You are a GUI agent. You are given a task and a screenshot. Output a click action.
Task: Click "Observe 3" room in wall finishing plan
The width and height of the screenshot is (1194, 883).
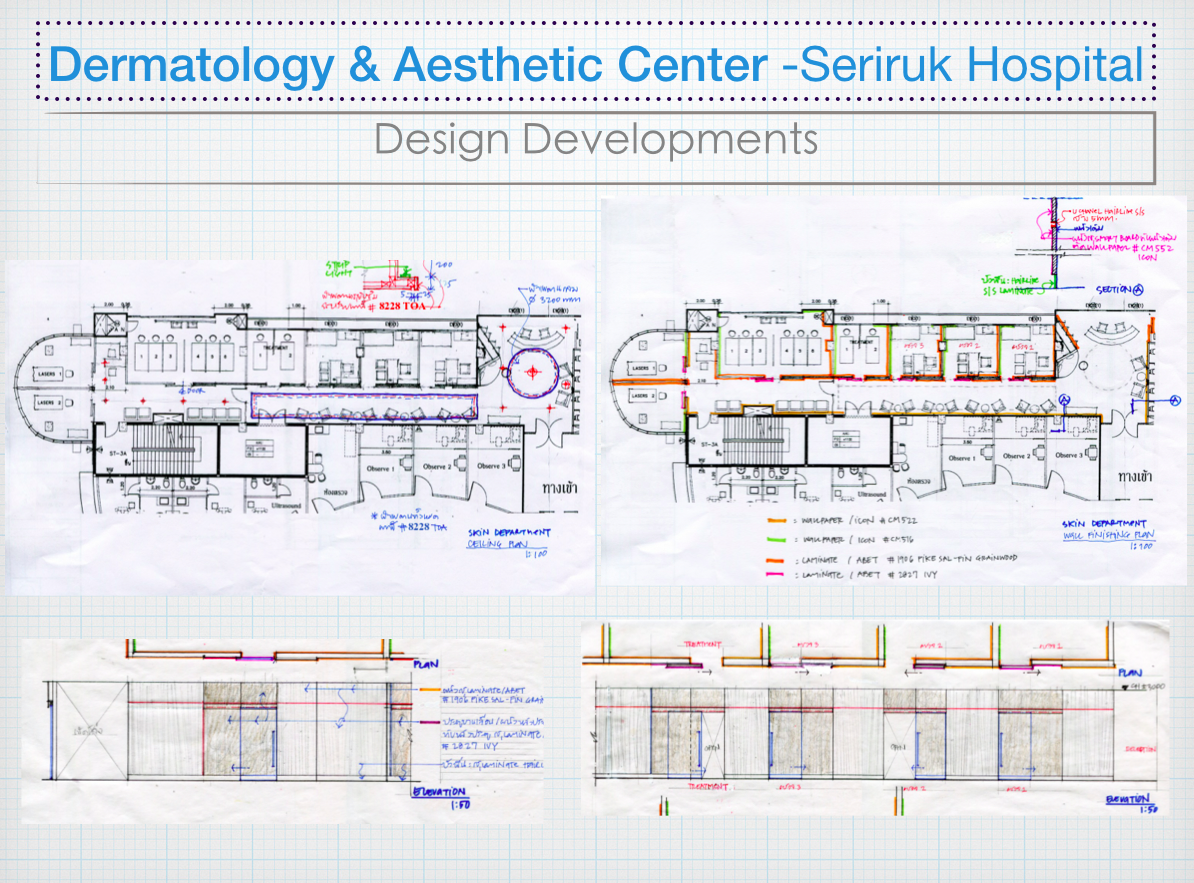pos(1073,456)
